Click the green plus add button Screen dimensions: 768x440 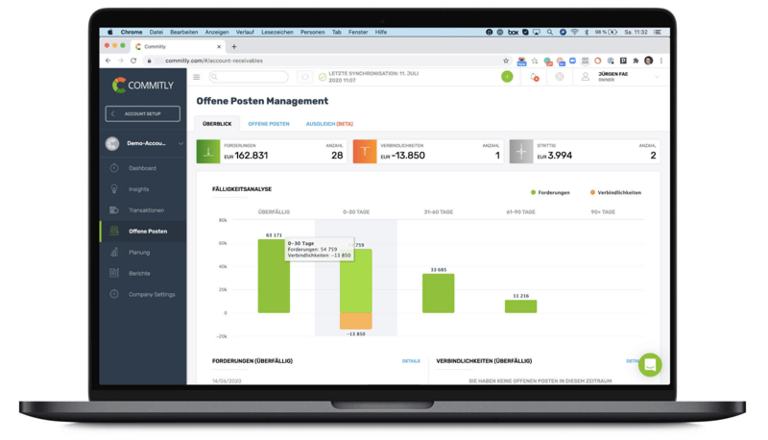point(507,77)
